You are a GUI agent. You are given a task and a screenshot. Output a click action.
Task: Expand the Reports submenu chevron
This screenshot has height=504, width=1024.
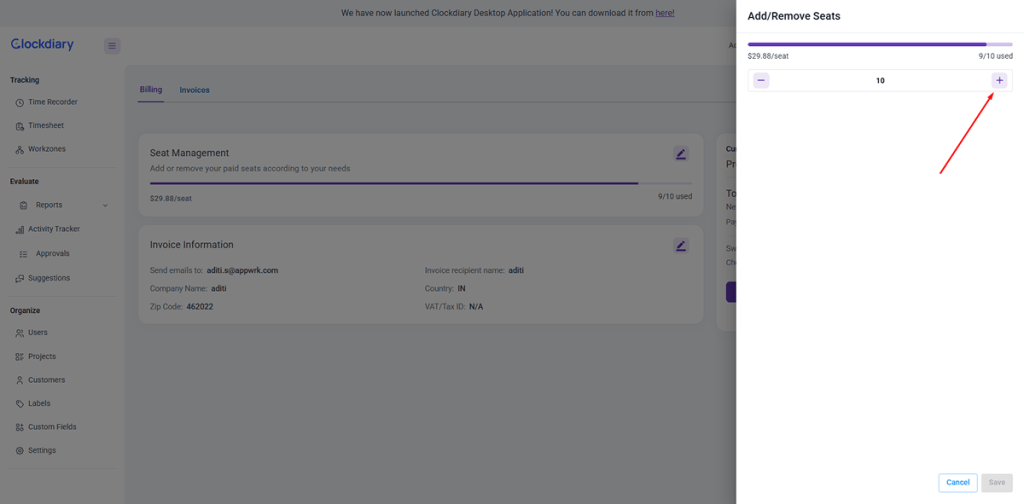[x=105, y=206]
